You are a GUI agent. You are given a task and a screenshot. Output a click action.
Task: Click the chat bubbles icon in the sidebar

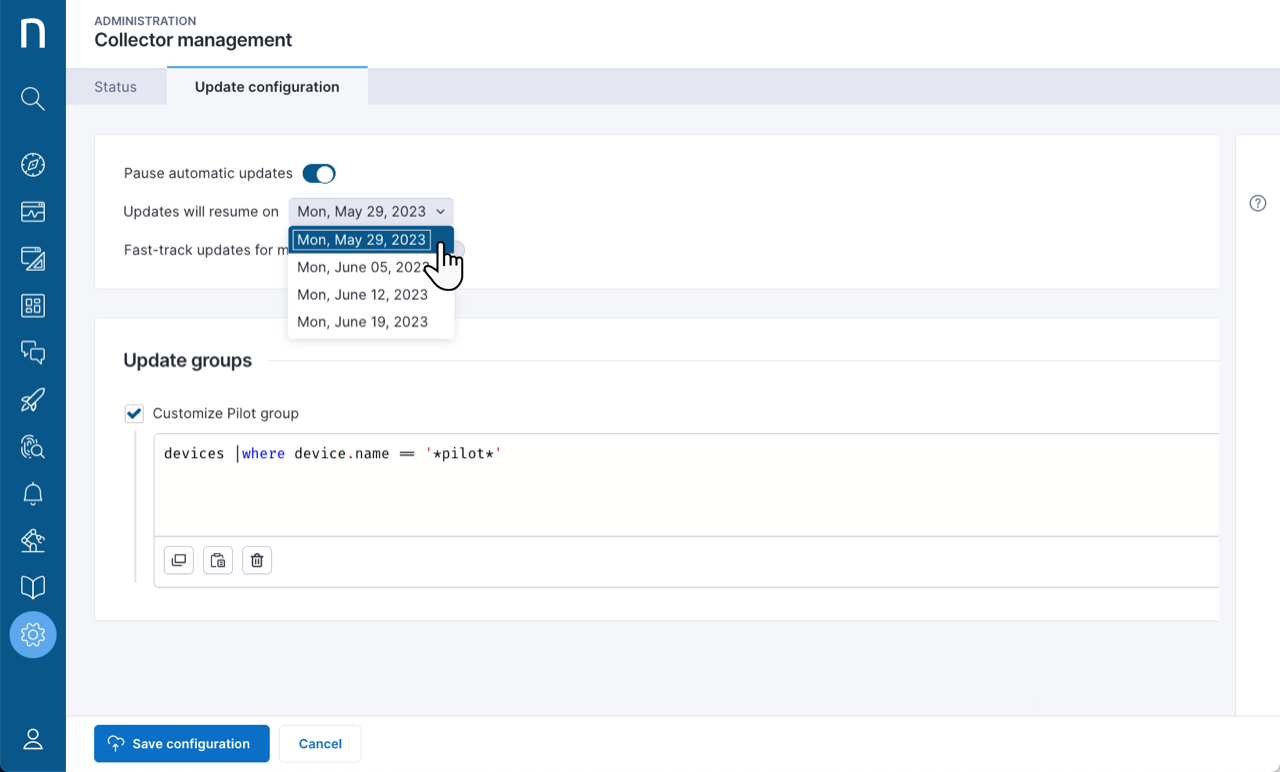click(33, 353)
